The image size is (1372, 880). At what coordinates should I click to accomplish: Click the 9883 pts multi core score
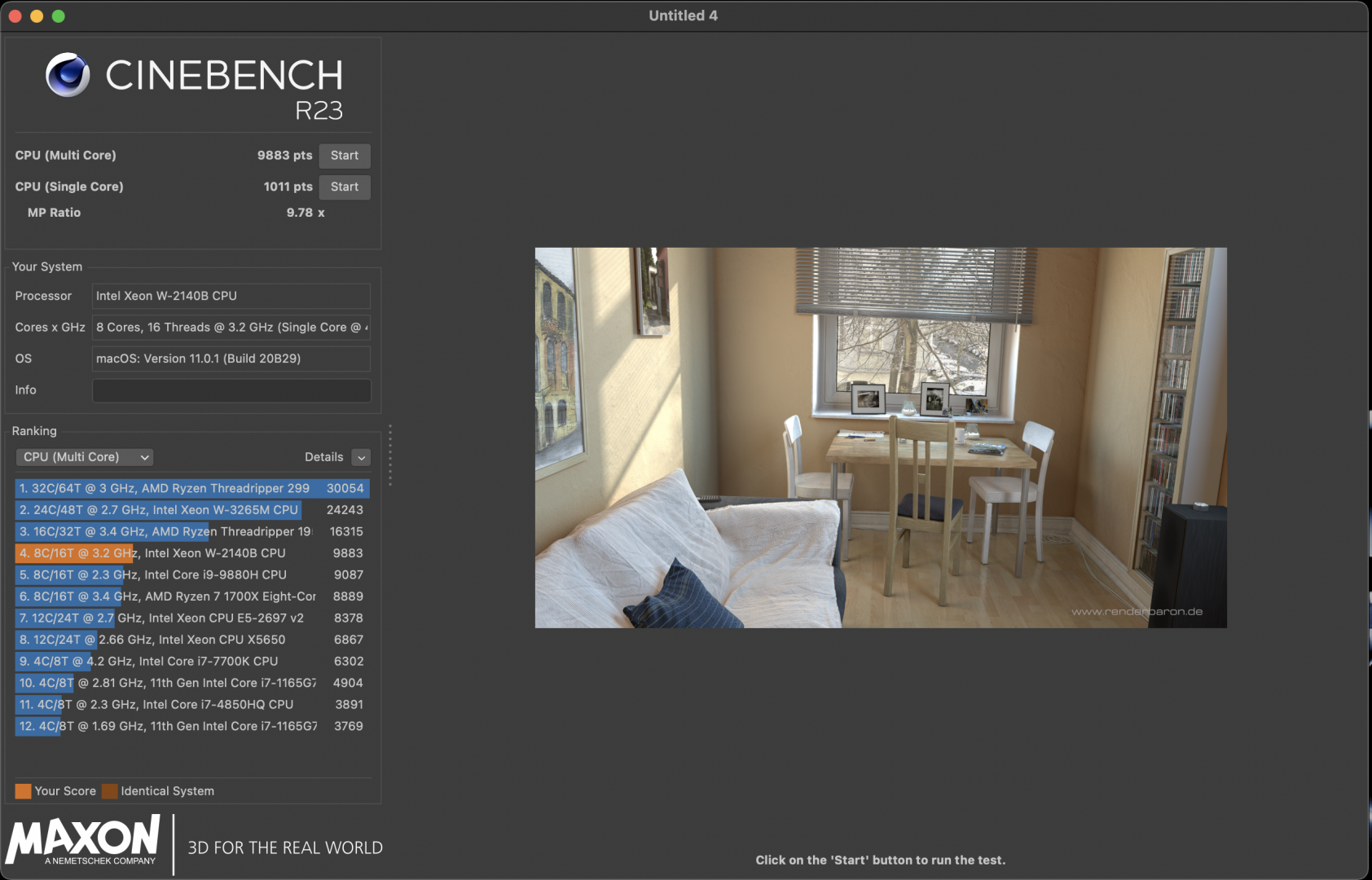pyautogui.click(x=284, y=156)
